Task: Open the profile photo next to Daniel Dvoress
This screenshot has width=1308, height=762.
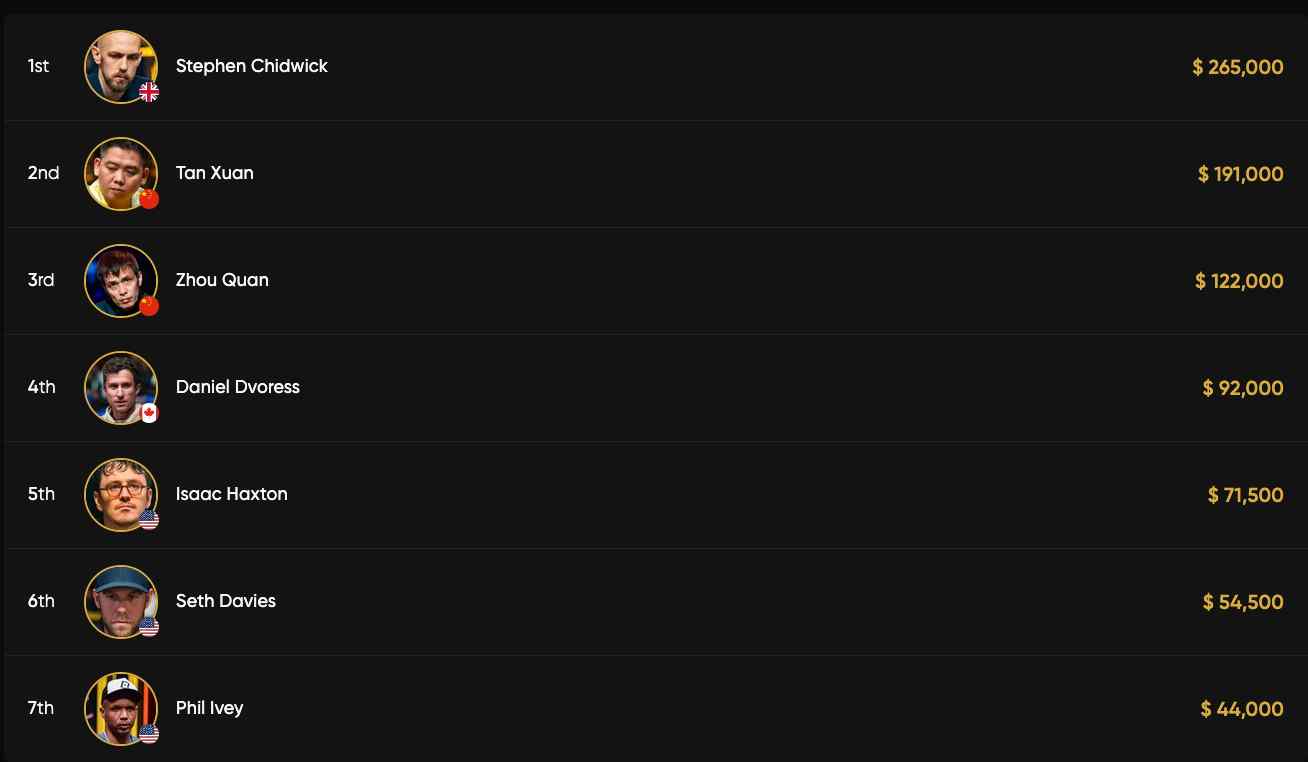Action: [x=120, y=387]
